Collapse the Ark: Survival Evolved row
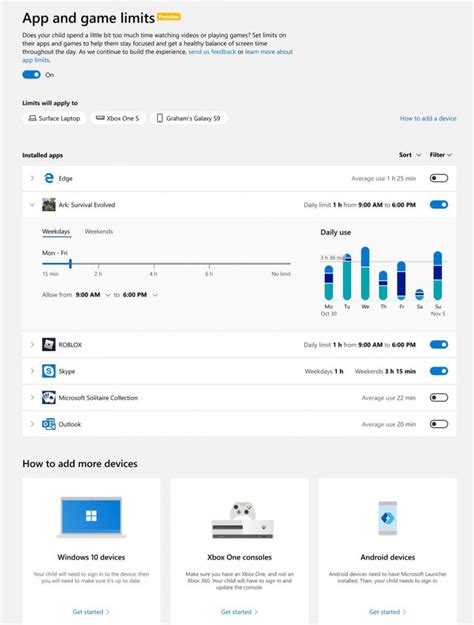Viewport: 474px width, 625px height. [x=32, y=205]
